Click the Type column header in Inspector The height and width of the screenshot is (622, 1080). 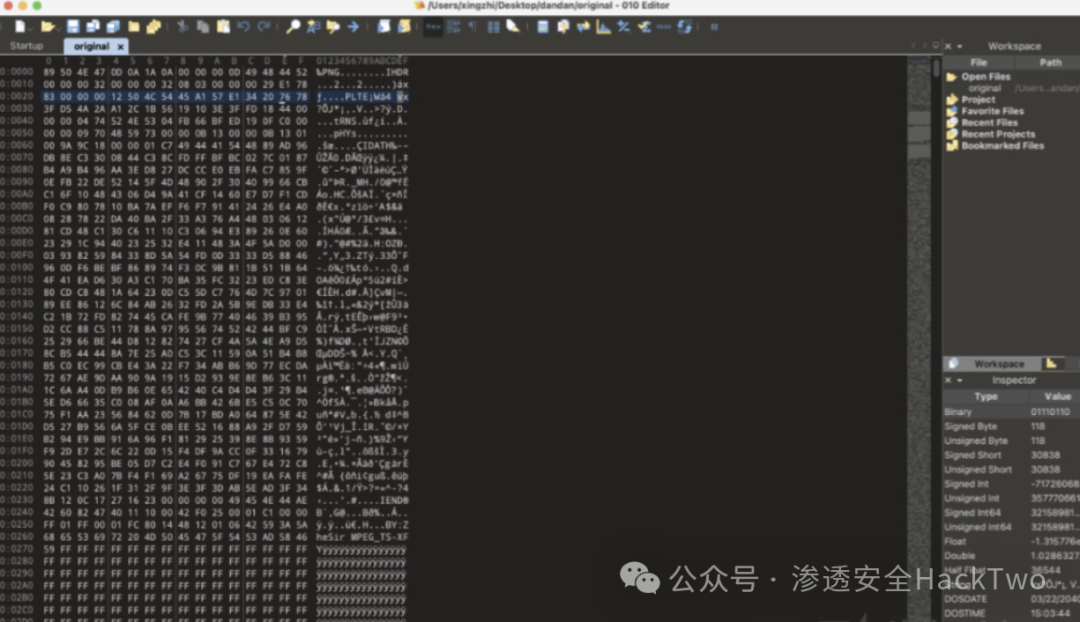pos(986,397)
